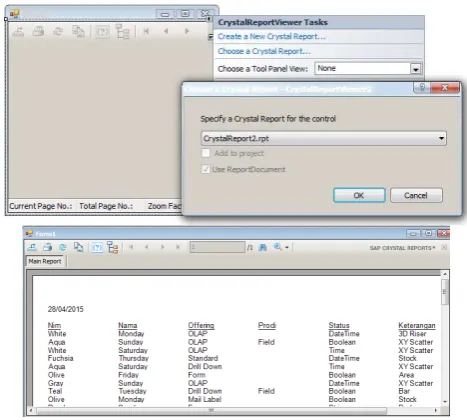Click Export Report icon in Form1 toolbar

(32, 247)
